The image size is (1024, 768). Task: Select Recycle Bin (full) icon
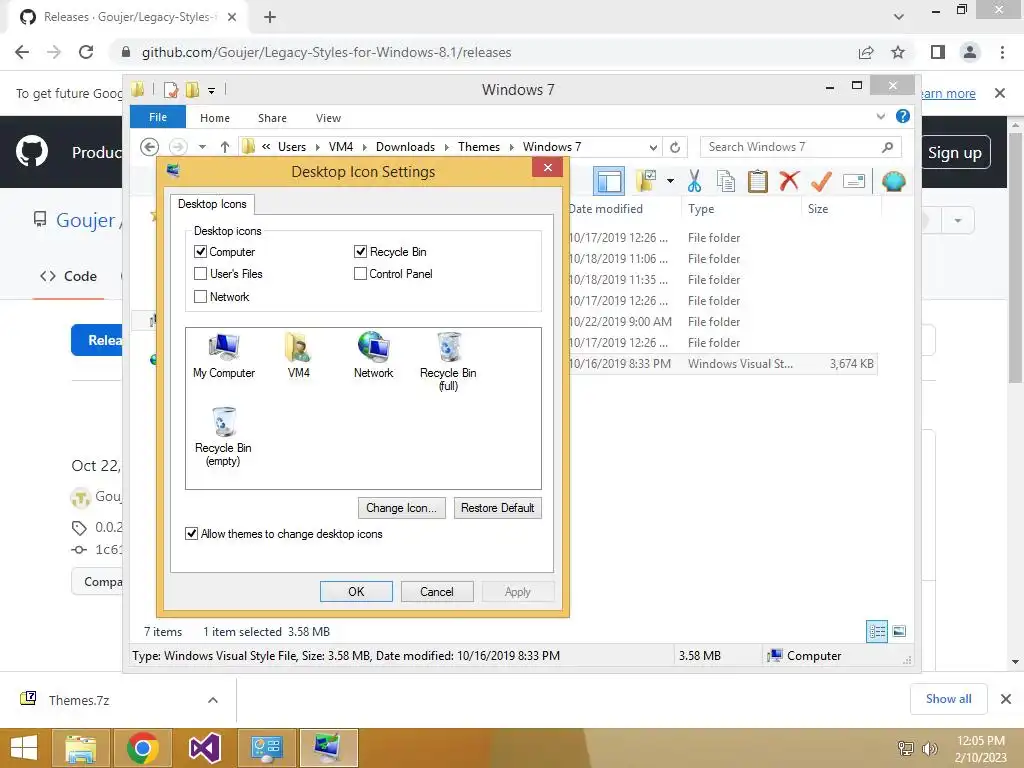(448, 362)
